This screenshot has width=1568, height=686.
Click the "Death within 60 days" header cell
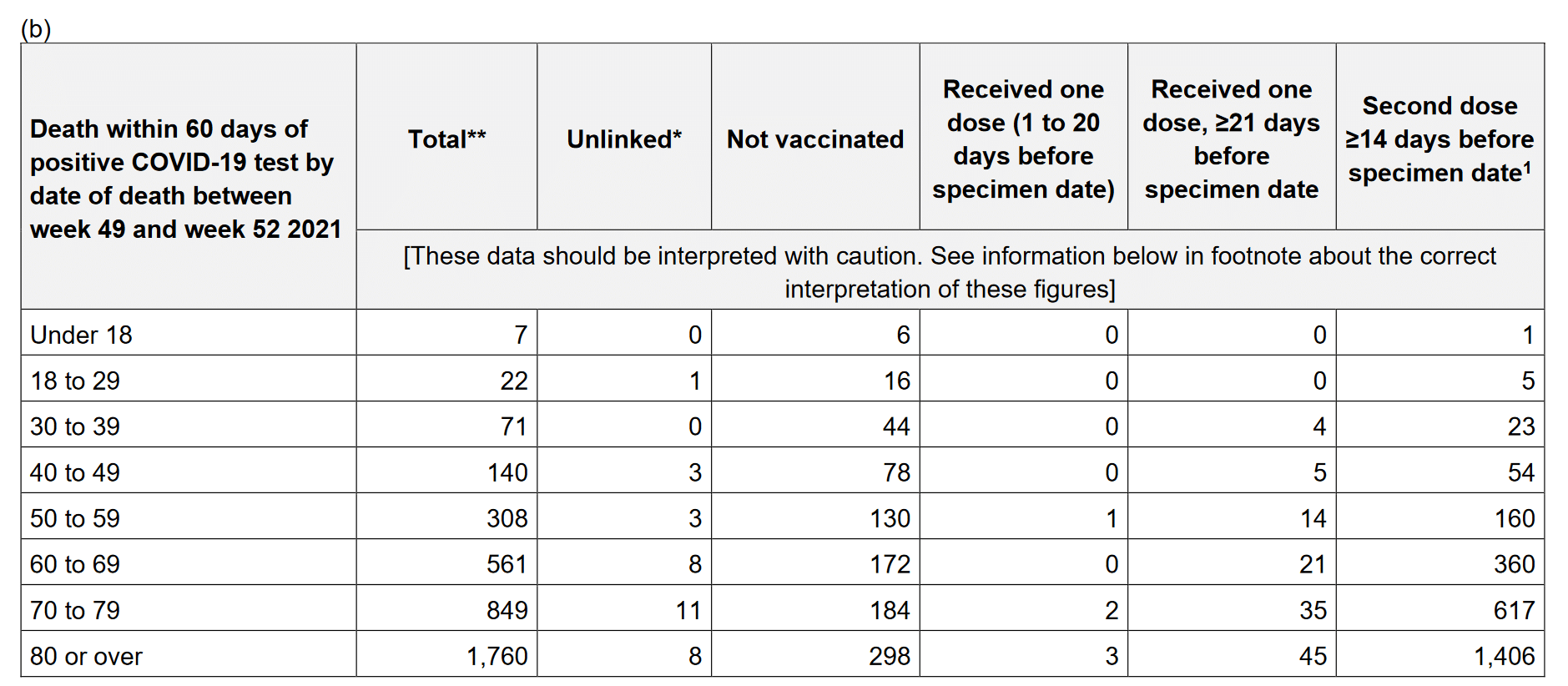tap(185, 179)
